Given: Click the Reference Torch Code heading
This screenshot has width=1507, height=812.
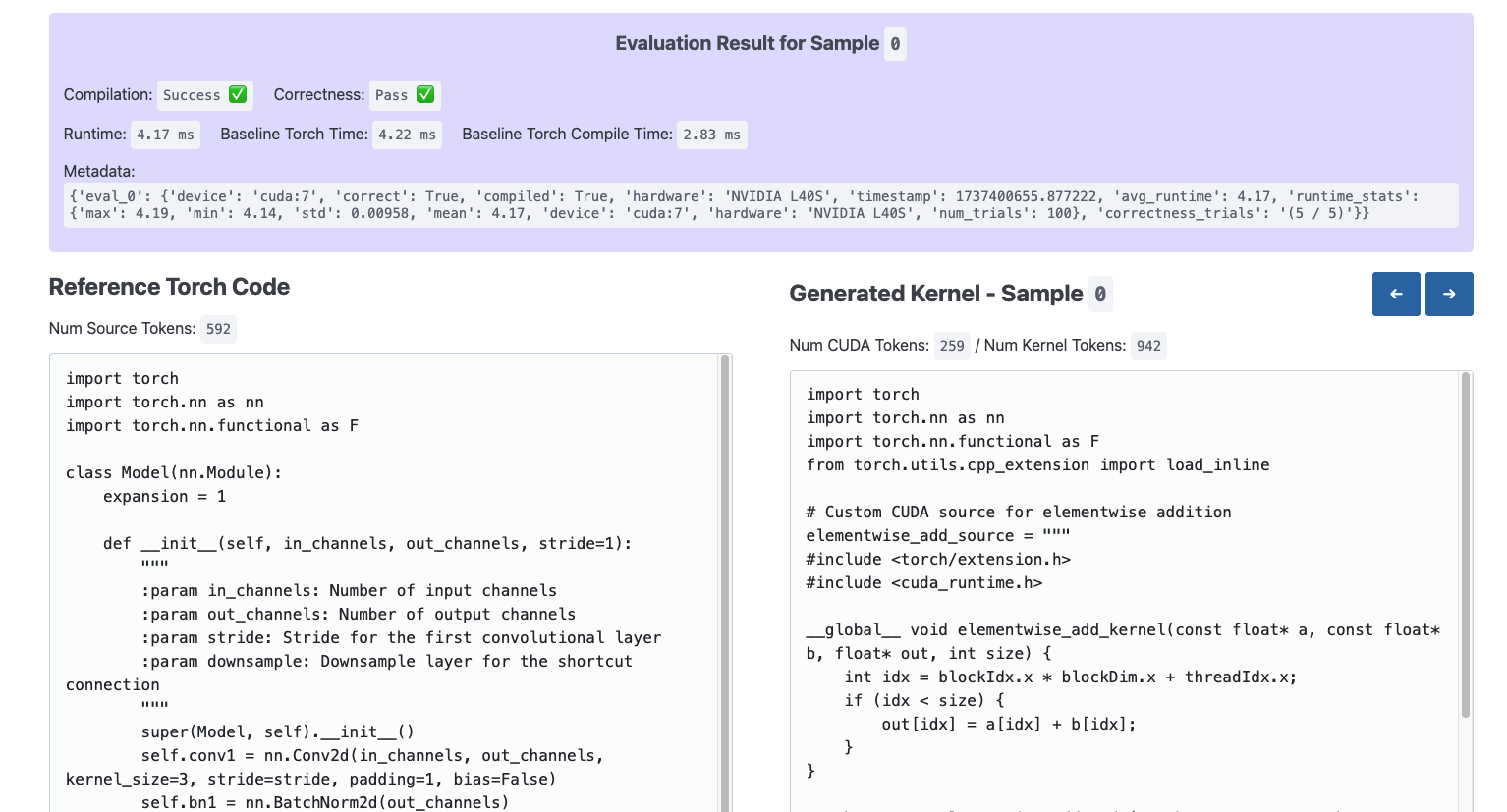Looking at the screenshot, I should point(169,287).
